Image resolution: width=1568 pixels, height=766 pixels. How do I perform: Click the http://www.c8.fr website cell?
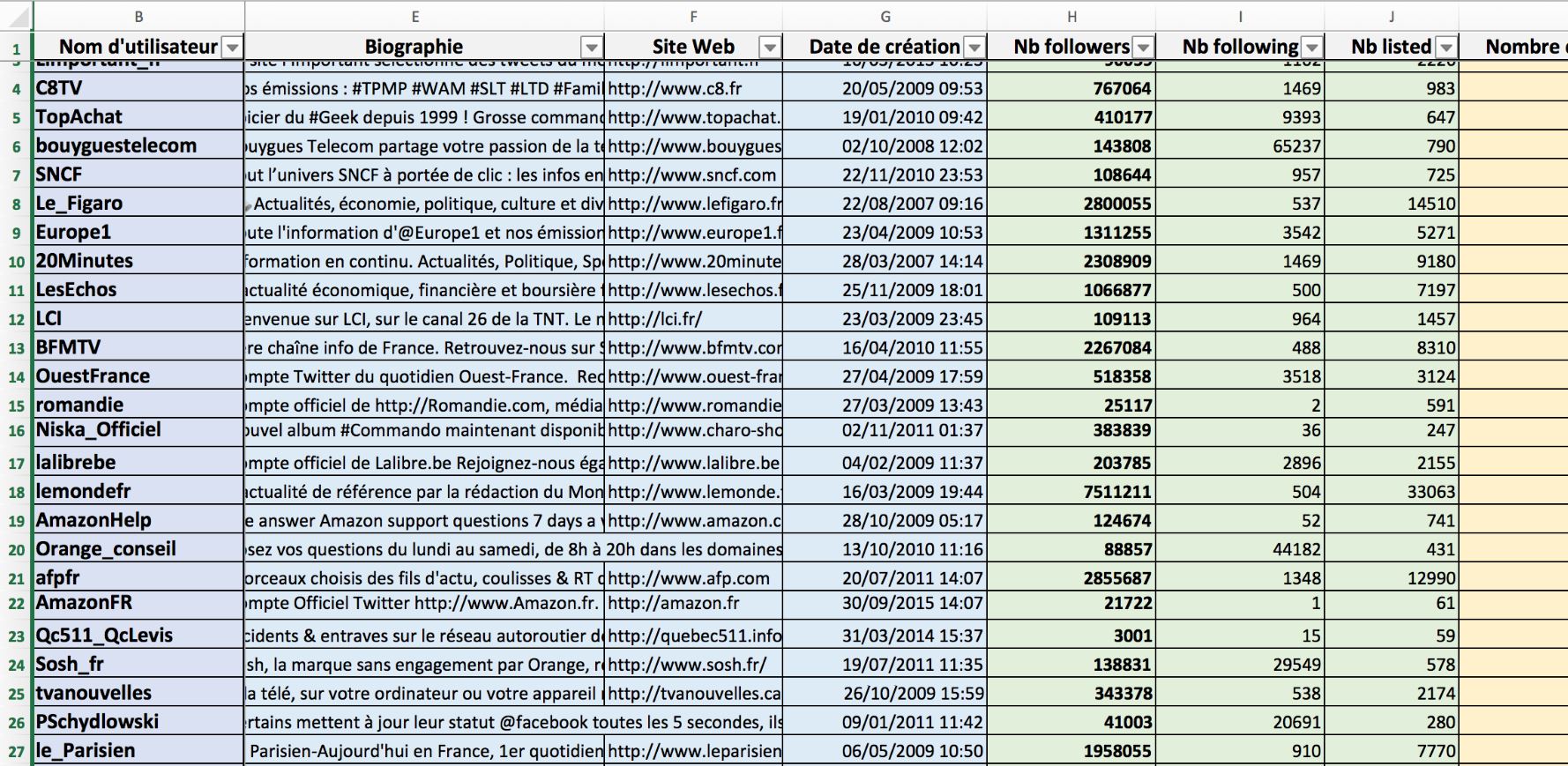tap(693, 88)
